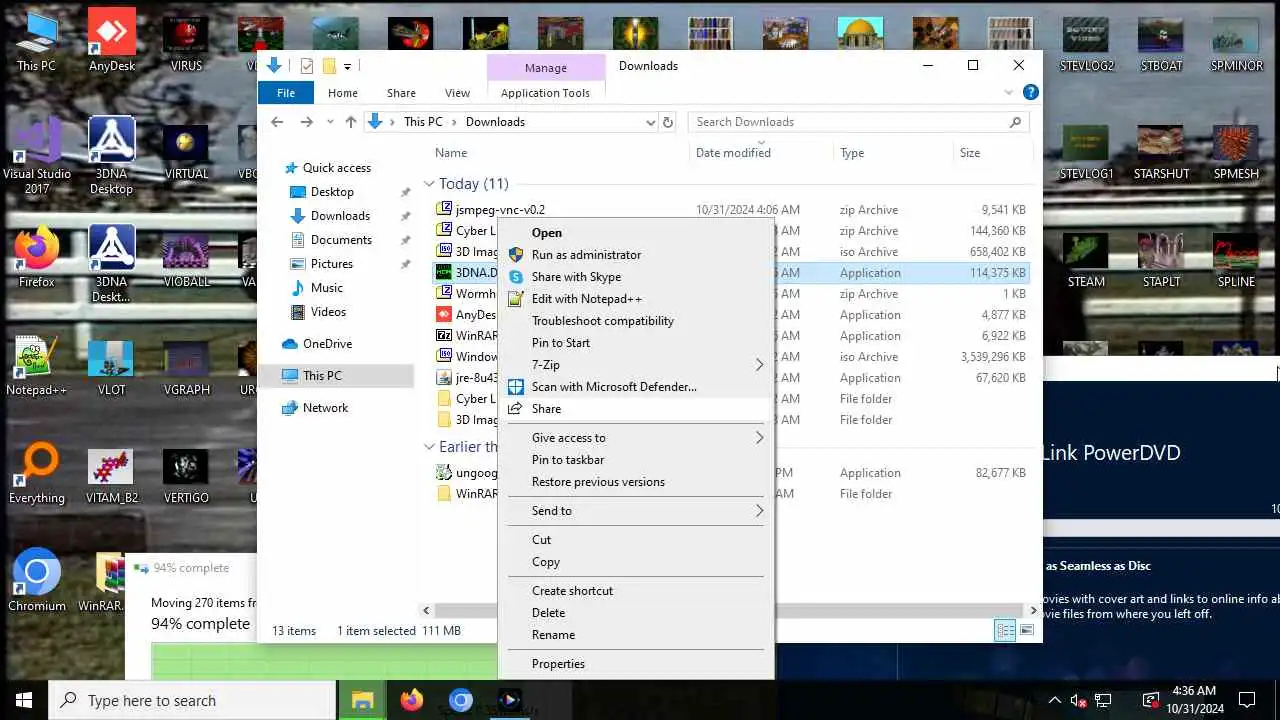Image resolution: width=1280 pixels, height=720 pixels.
Task: Switch to details view layout
Action: 1005,630
